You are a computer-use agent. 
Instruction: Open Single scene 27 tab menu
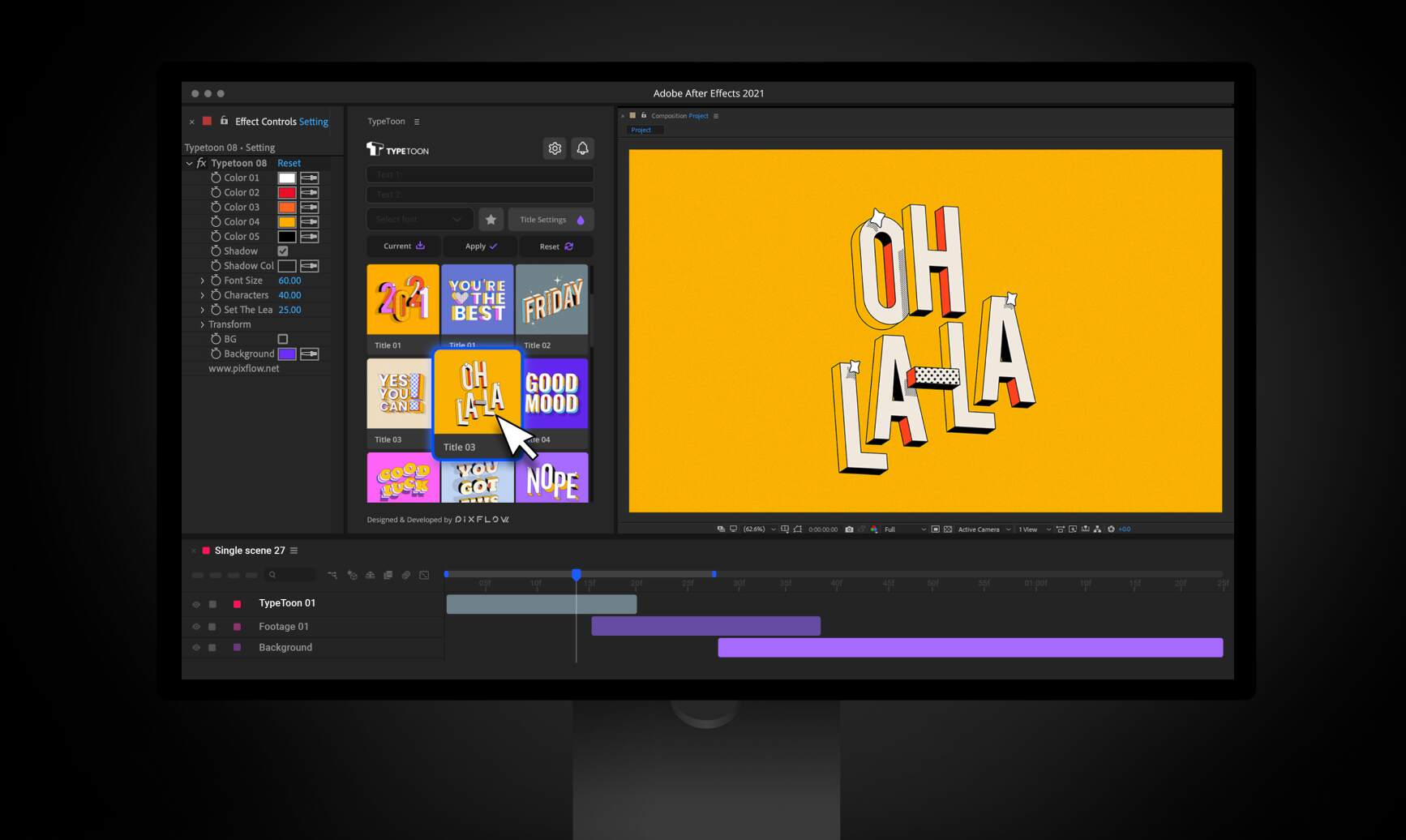294,551
